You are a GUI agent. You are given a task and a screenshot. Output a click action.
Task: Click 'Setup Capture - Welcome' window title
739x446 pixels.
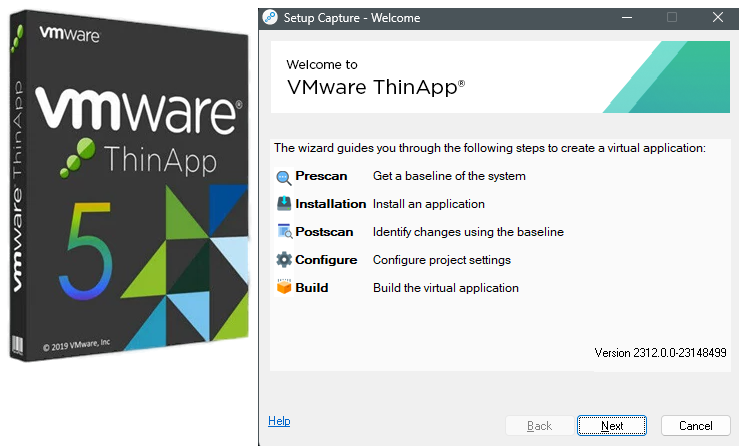coord(352,18)
